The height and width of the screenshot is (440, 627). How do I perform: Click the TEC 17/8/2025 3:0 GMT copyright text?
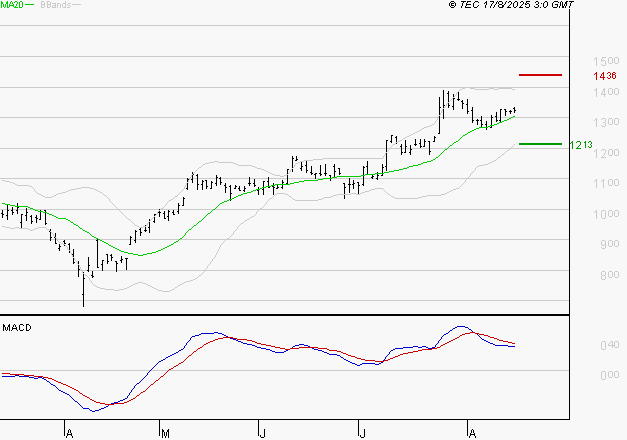point(511,4)
